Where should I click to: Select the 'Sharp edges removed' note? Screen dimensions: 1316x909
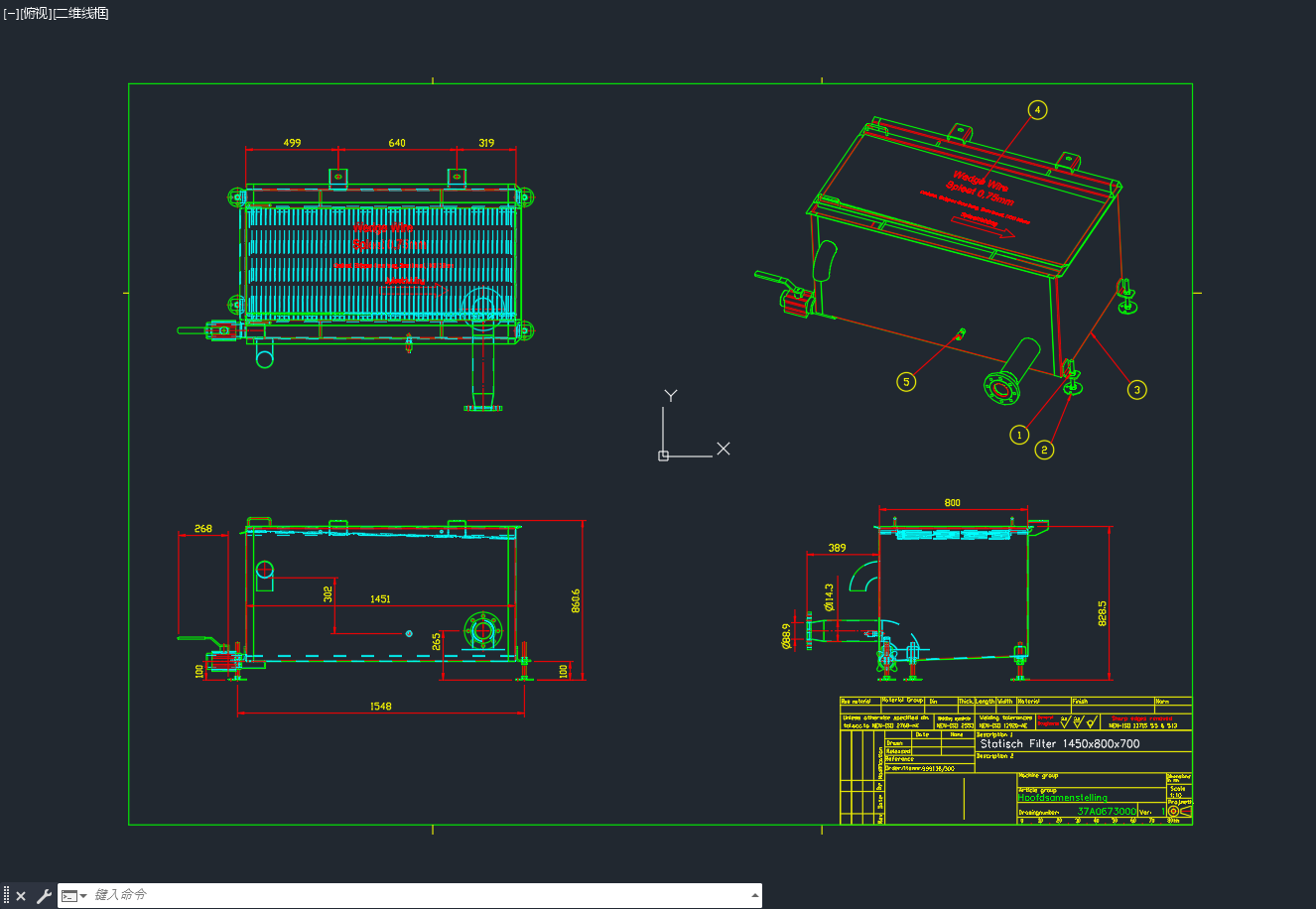(x=1141, y=717)
